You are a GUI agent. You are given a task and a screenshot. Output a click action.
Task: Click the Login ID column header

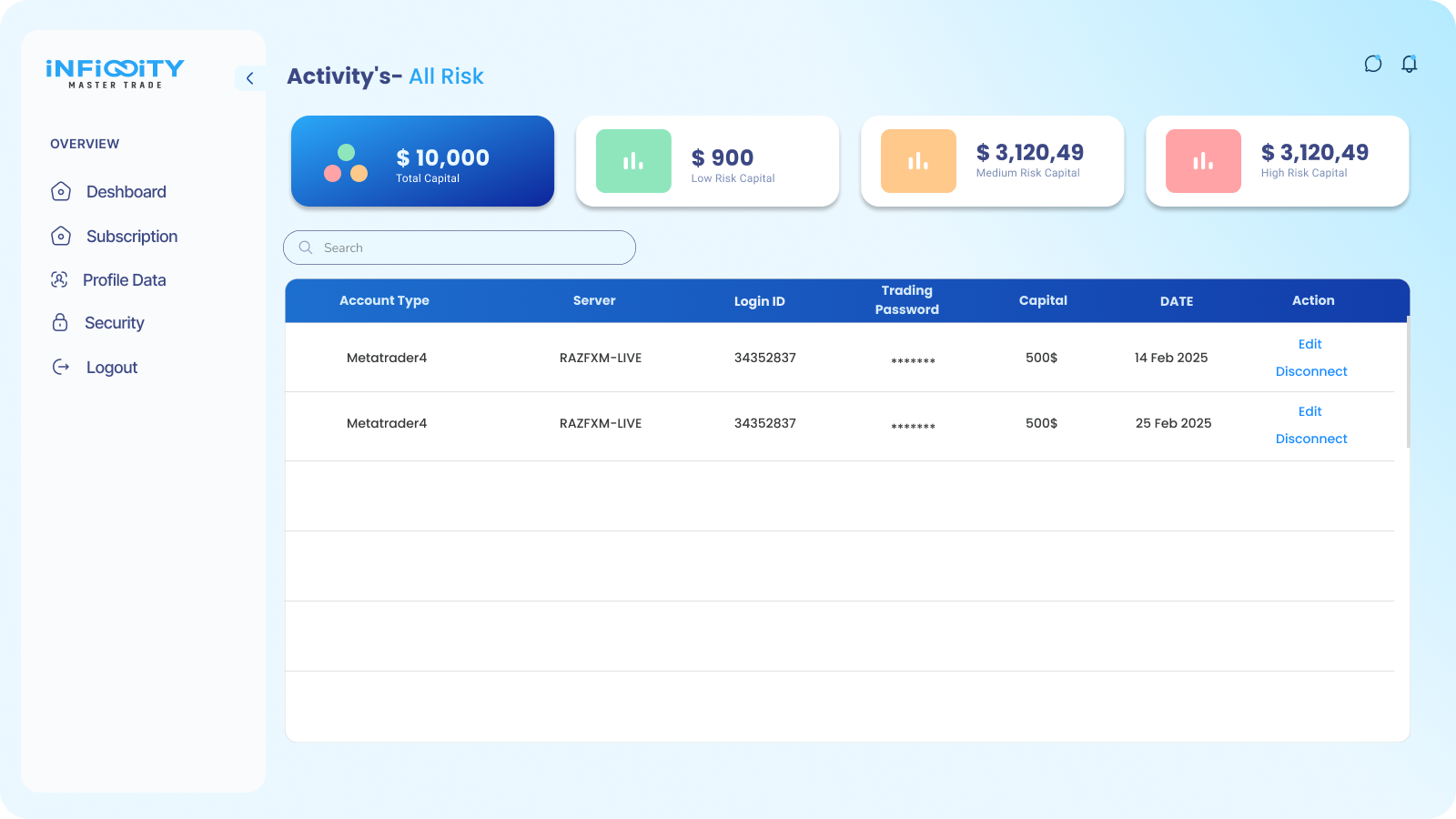760,301
